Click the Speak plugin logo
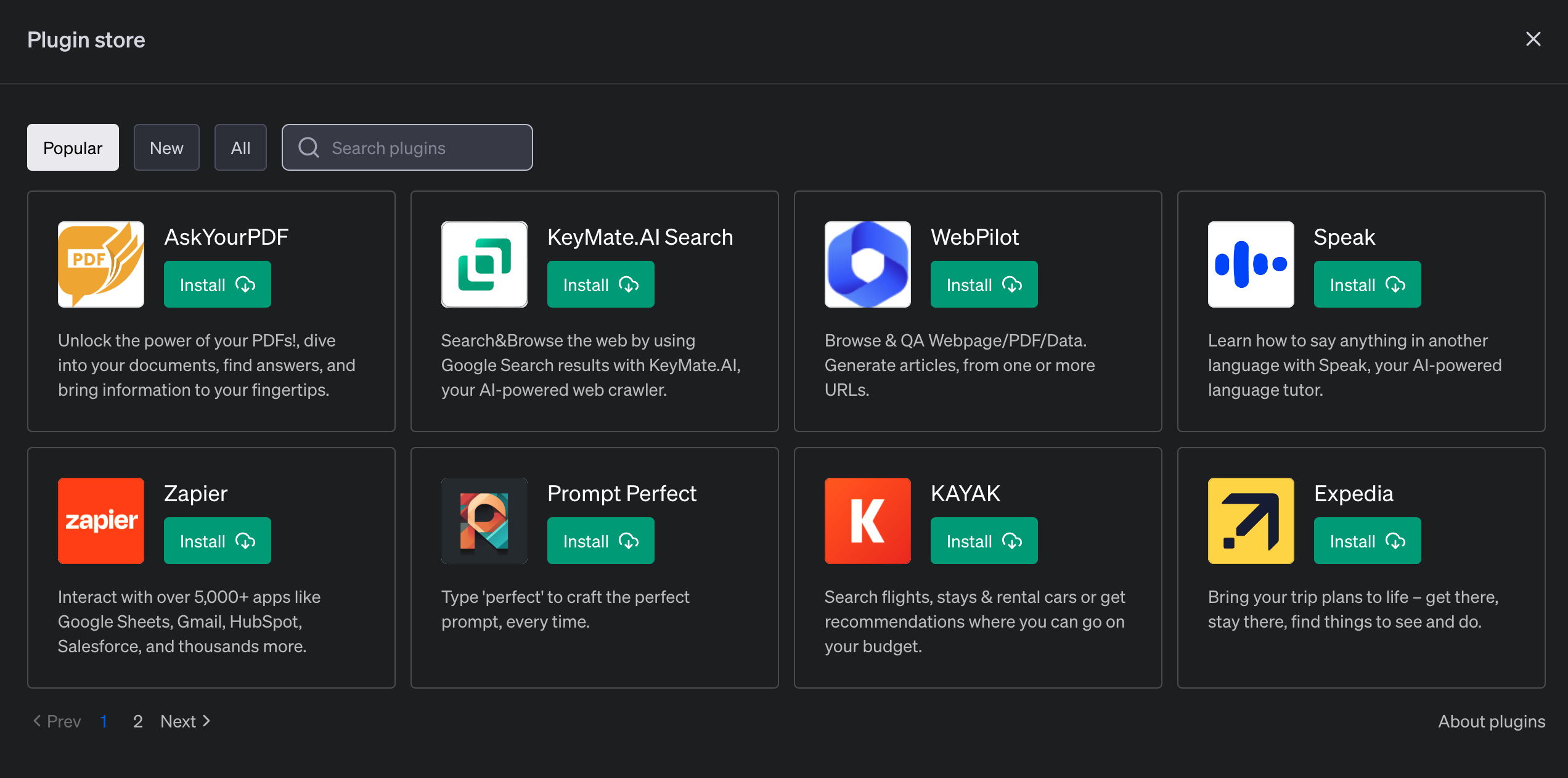This screenshot has height=778, width=1568. [1251, 264]
